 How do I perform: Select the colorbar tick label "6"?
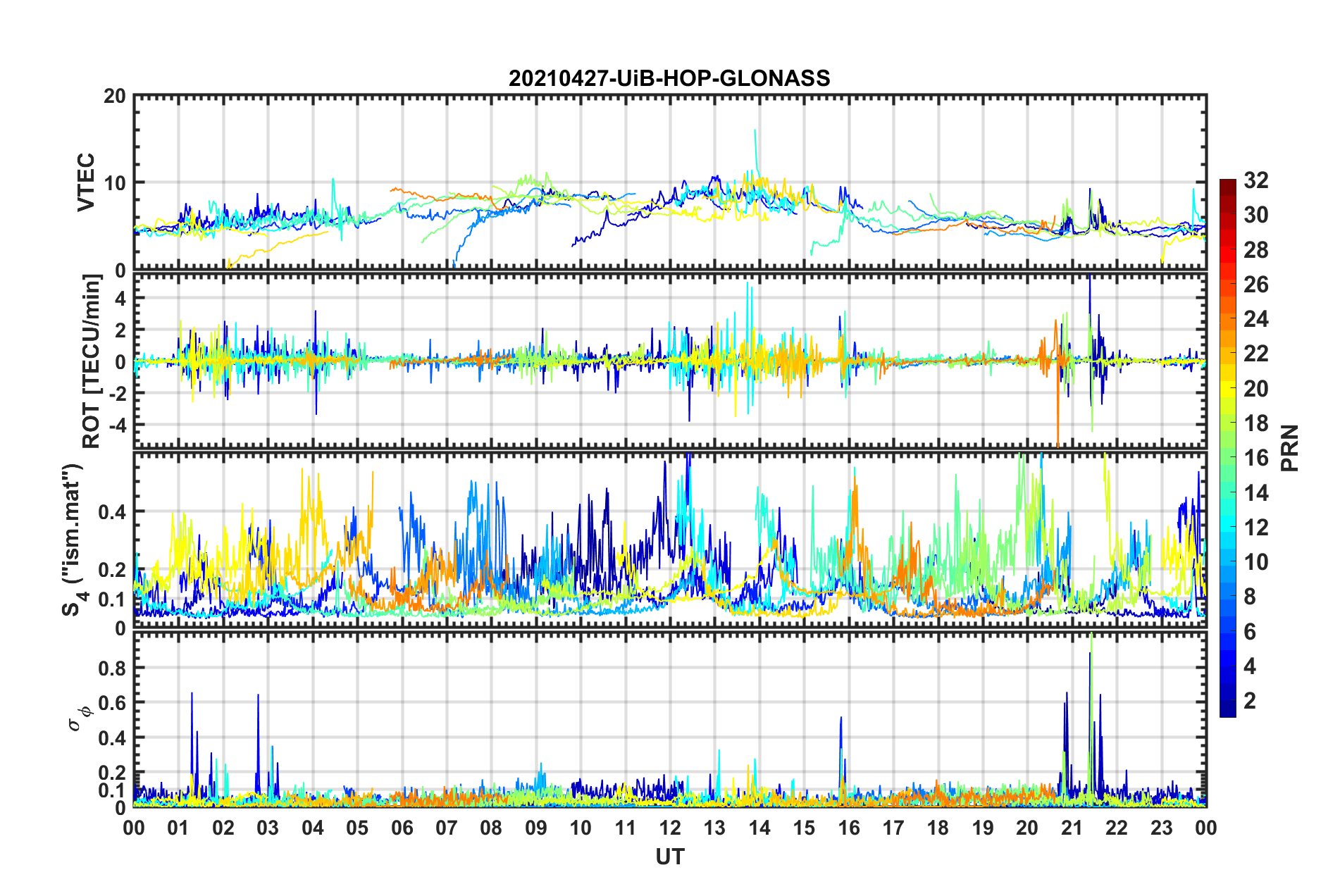point(1250,631)
